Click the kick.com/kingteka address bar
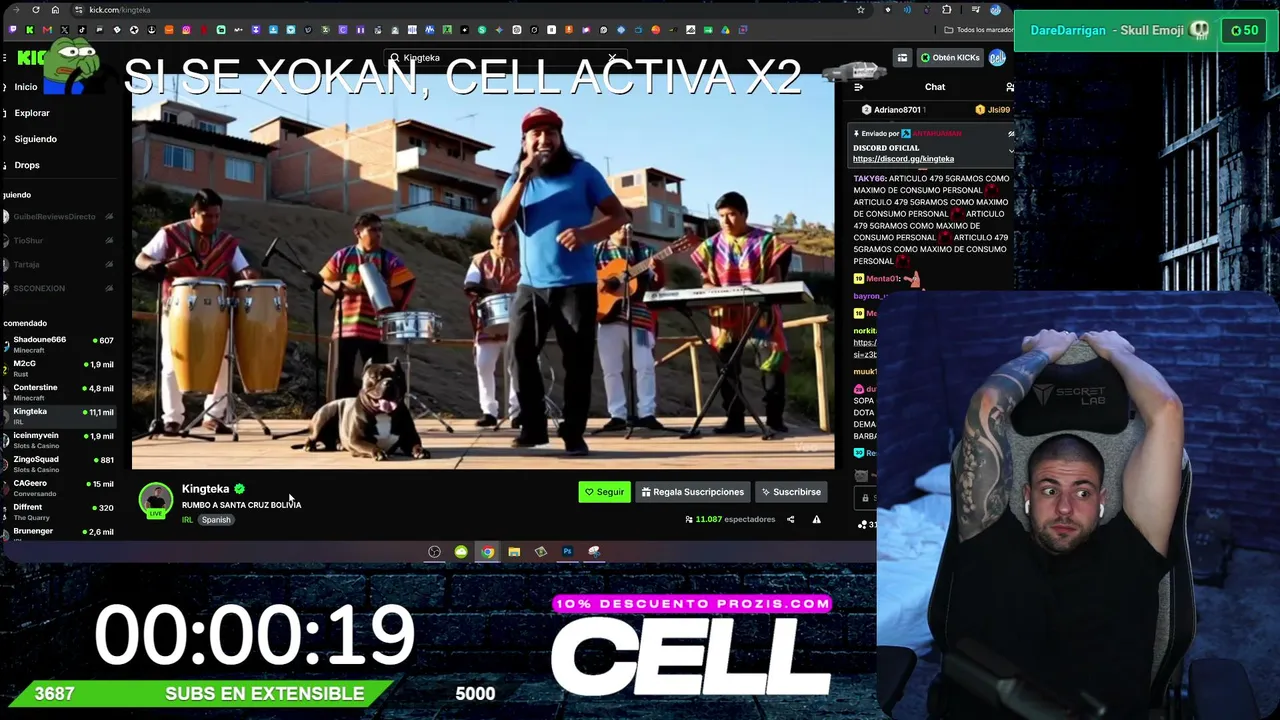The width and height of the screenshot is (1280, 720). click(x=470, y=10)
